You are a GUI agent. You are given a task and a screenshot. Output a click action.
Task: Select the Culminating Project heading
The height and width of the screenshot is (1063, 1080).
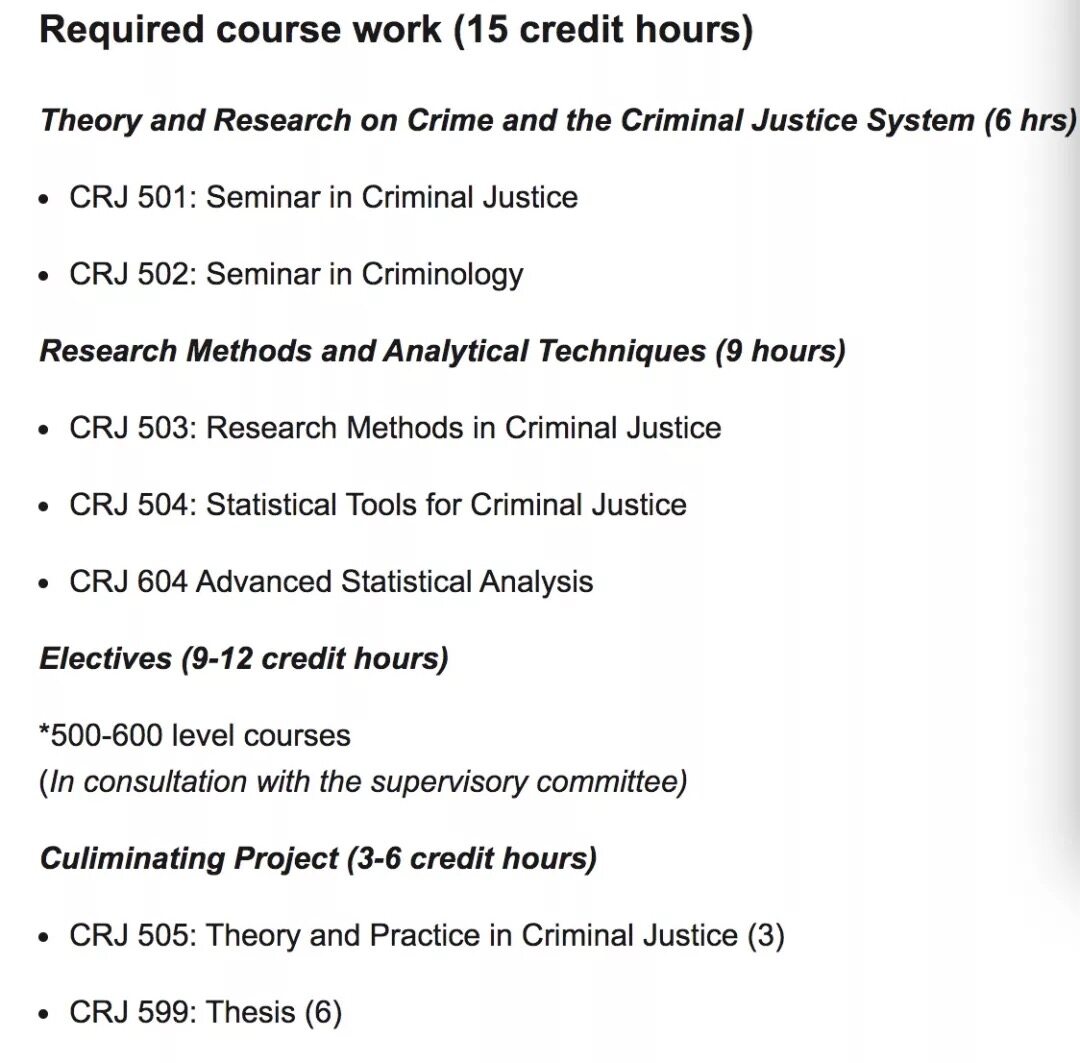pyautogui.click(x=318, y=859)
